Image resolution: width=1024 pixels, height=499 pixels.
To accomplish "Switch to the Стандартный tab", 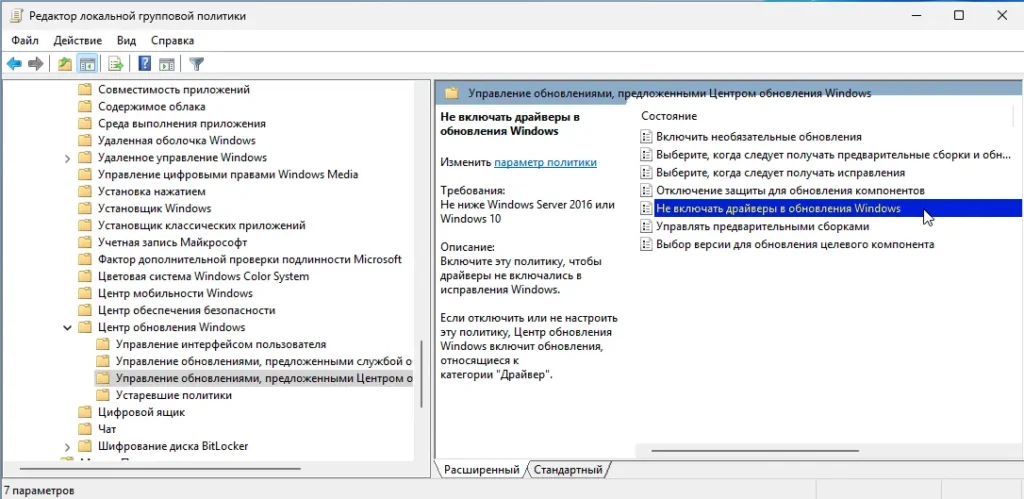I will (568, 469).
